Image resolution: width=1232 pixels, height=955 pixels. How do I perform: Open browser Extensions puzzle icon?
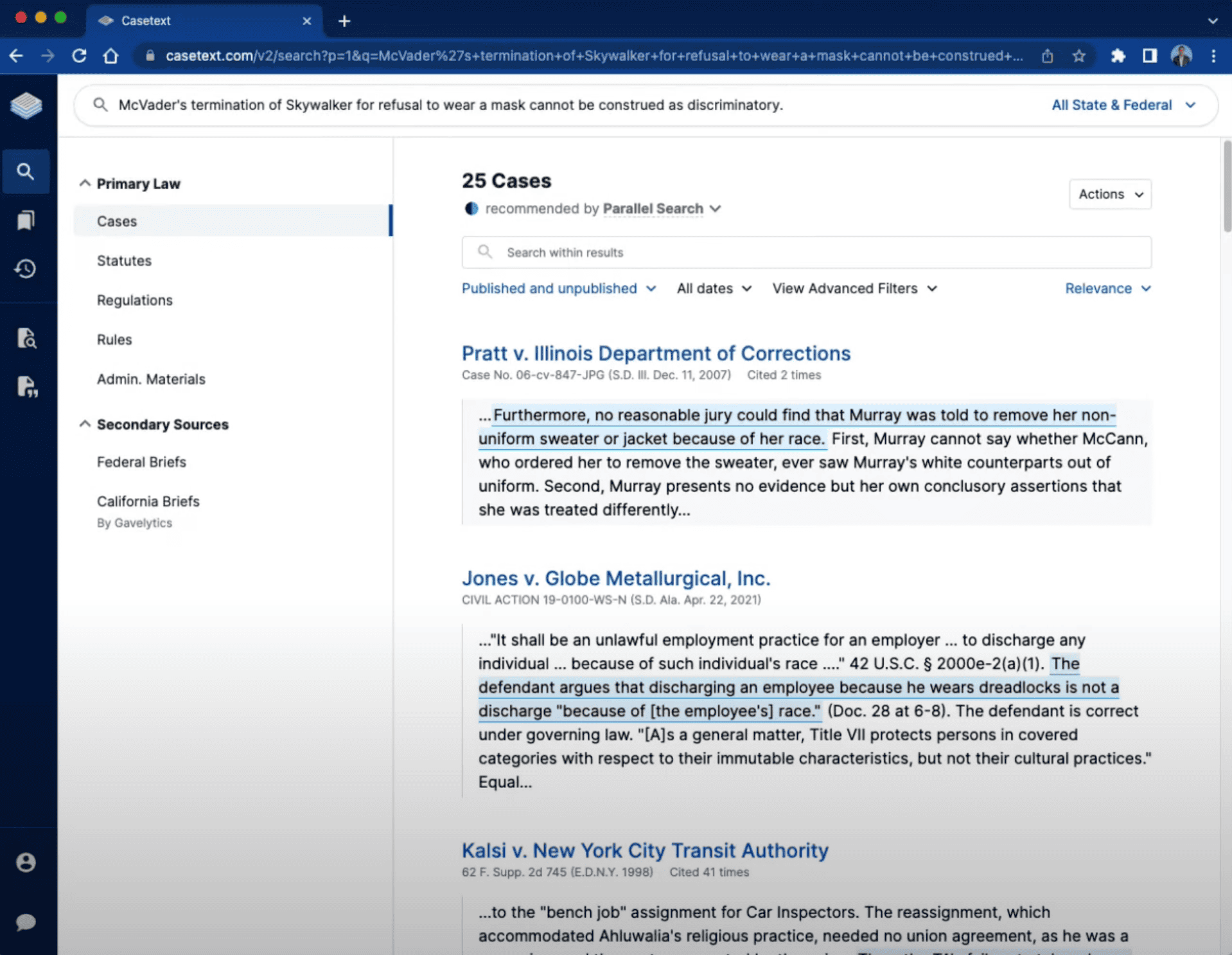point(1118,56)
